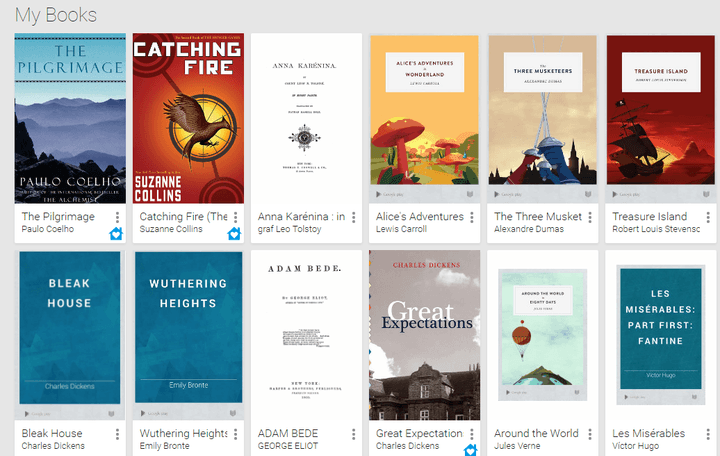
Task: Open options menu for The Pilgrimage
Action: 118,217
